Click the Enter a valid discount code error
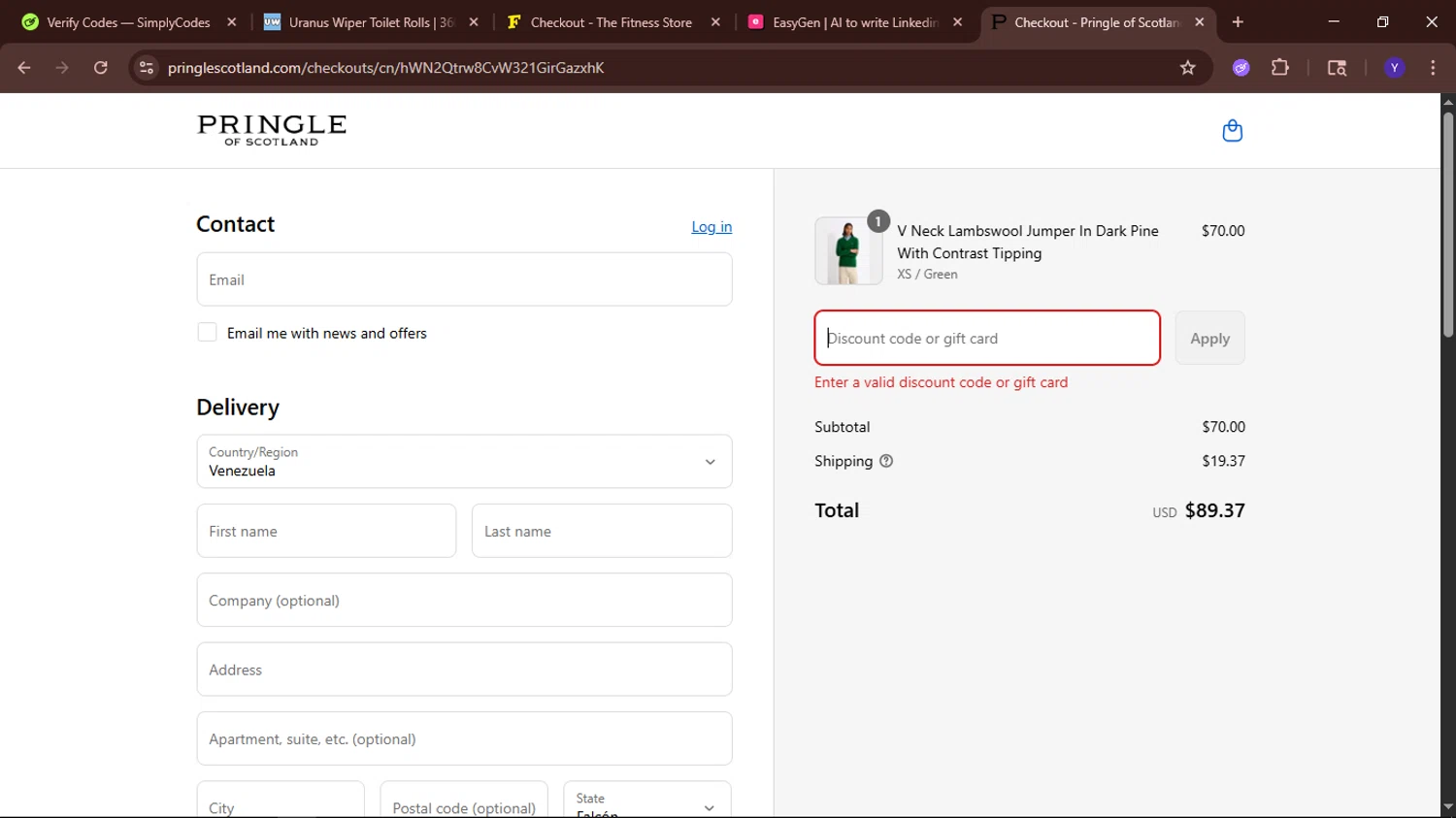This screenshot has width=1456, height=818. (941, 382)
